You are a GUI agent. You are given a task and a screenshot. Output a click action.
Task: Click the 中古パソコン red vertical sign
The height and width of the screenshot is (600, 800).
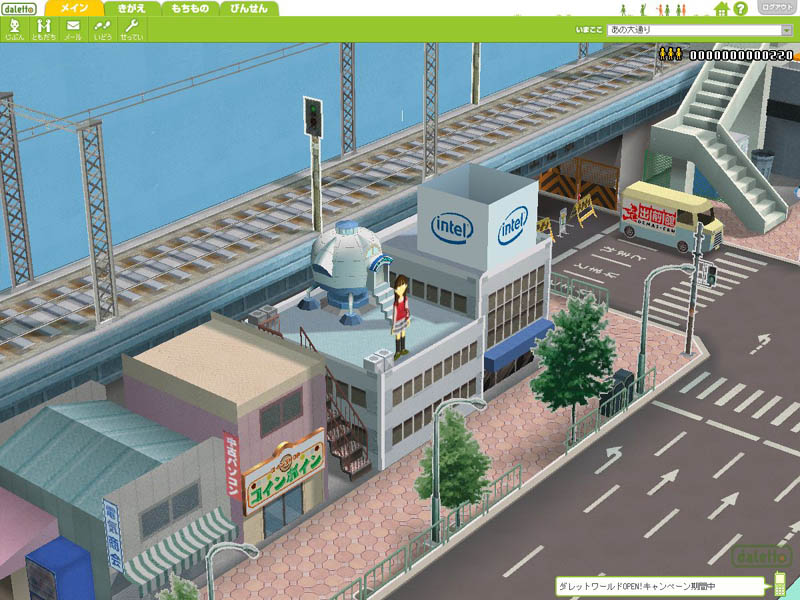pyautogui.click(x=232, y=466)
